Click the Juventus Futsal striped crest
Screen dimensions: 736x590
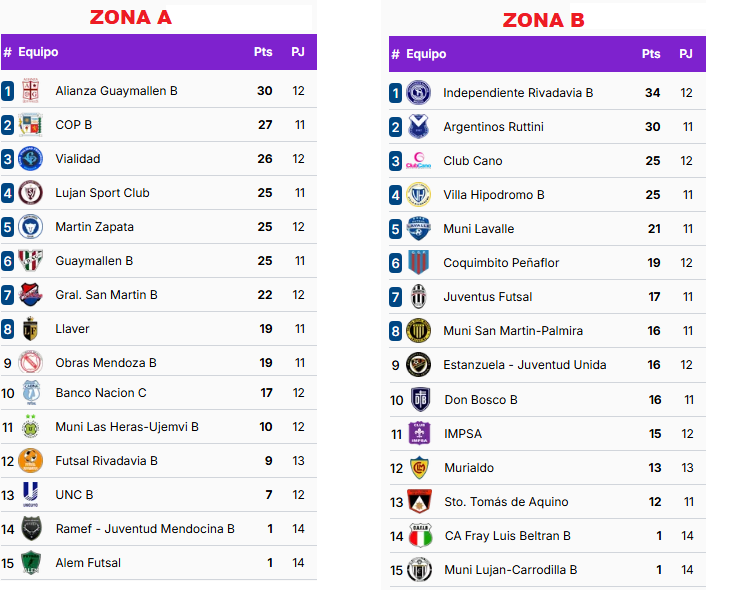click(419, 297)
